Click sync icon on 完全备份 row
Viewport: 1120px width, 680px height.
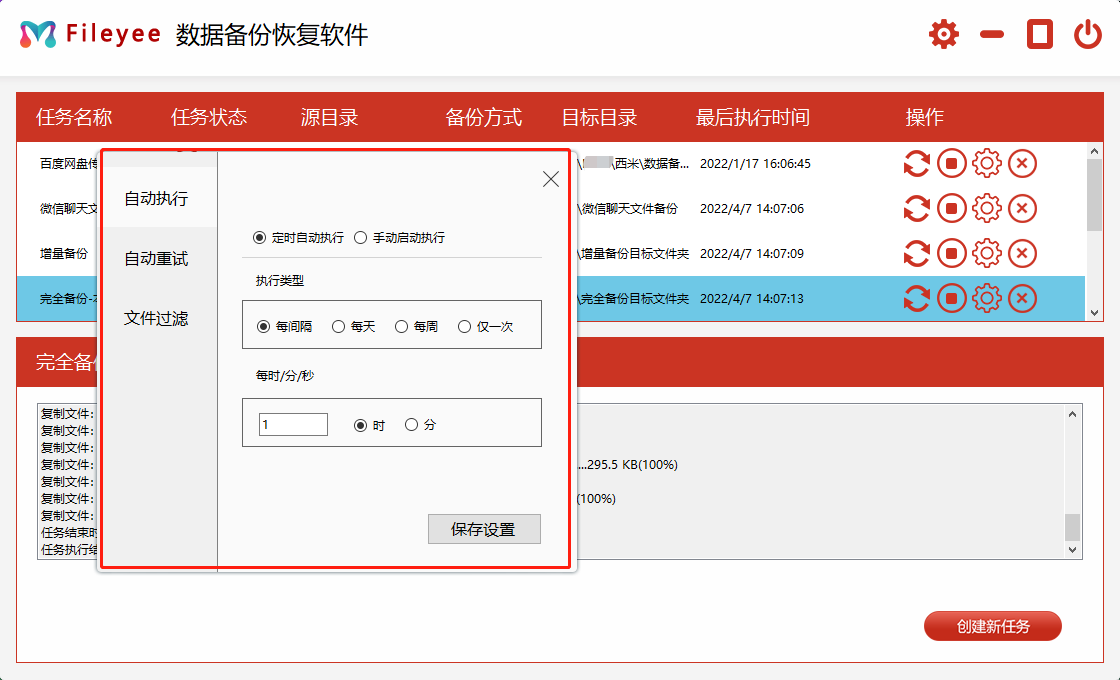[x=917, y=298]
